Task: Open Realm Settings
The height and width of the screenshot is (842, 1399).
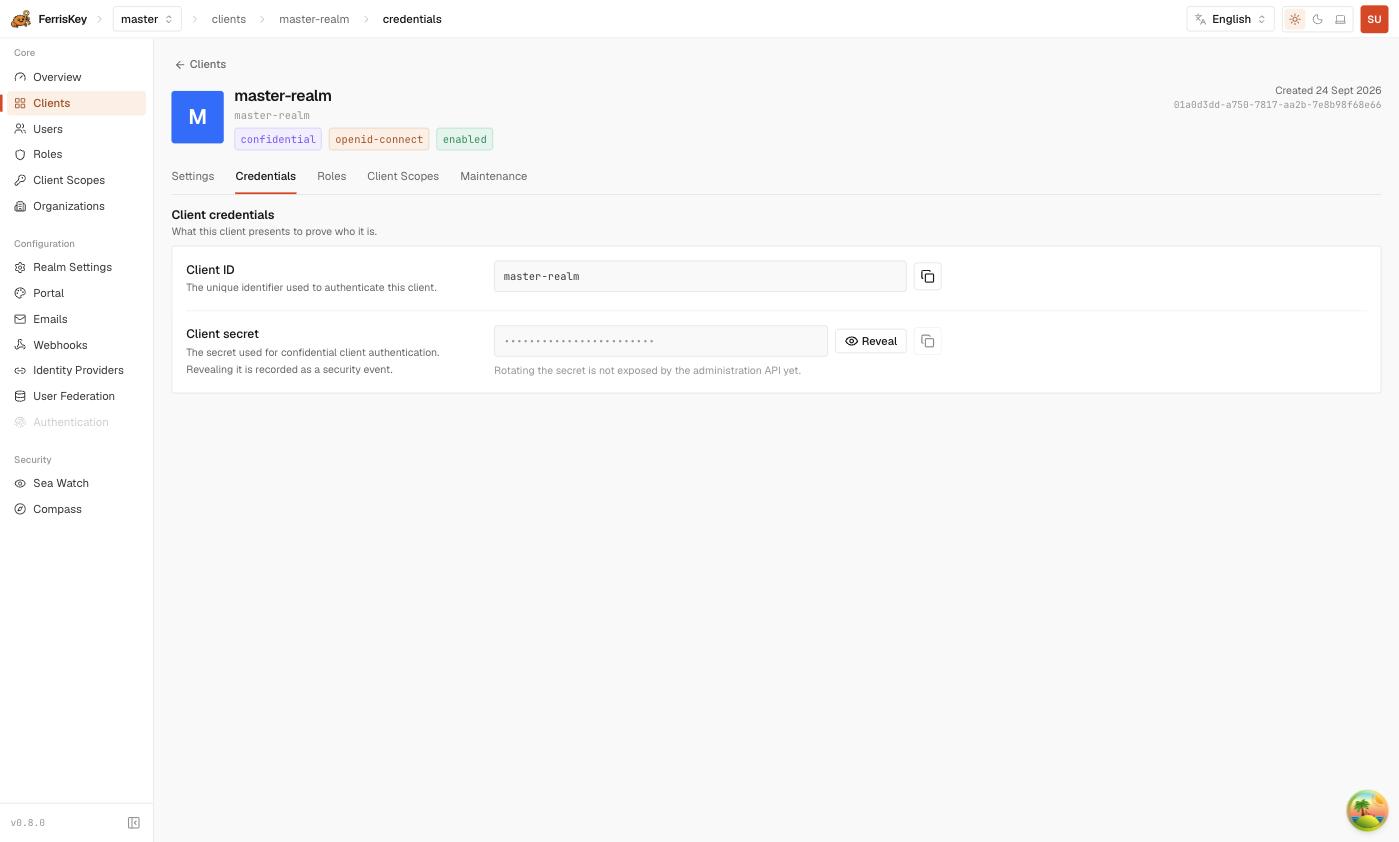Action: [76, 267]
